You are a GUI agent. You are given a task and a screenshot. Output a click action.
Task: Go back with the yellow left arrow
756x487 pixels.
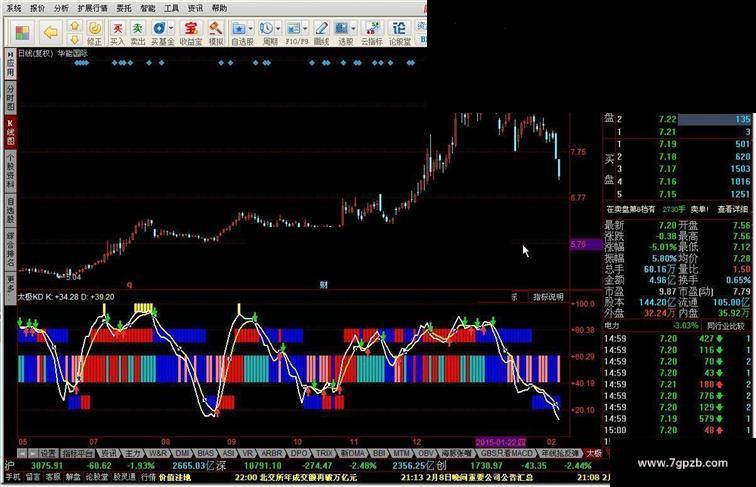point(50,33)
